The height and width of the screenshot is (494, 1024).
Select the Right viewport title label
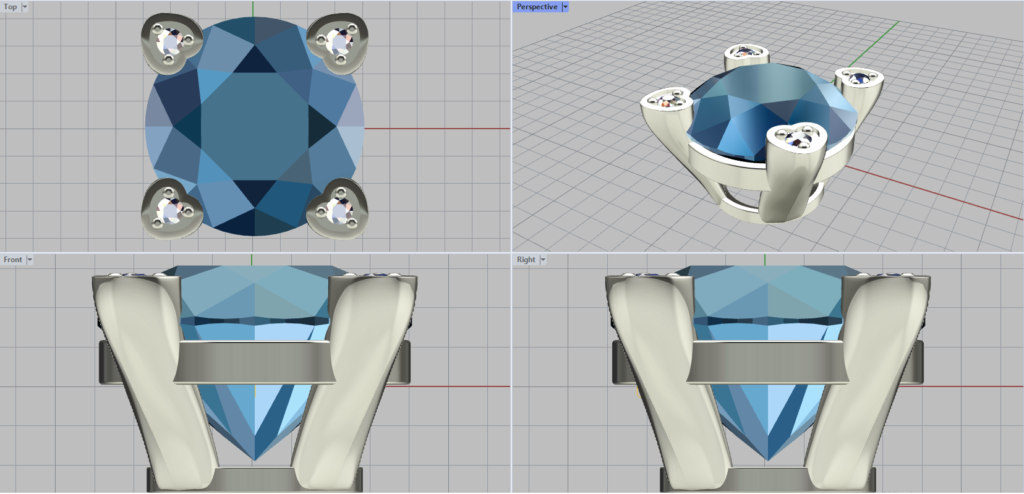[x=525, y=259]
